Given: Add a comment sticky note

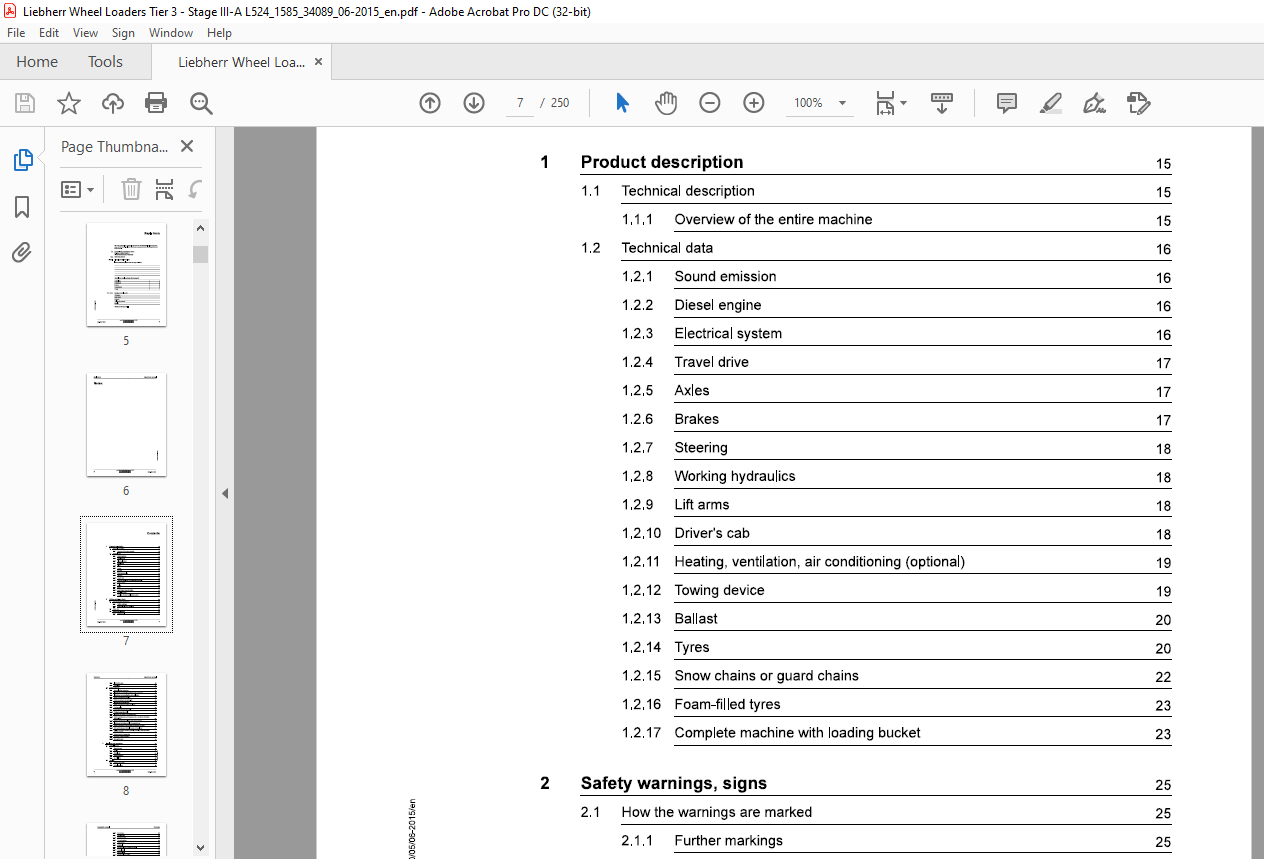Looking at the screenshot, I should pyautogui.click(x=1007, y=103).
